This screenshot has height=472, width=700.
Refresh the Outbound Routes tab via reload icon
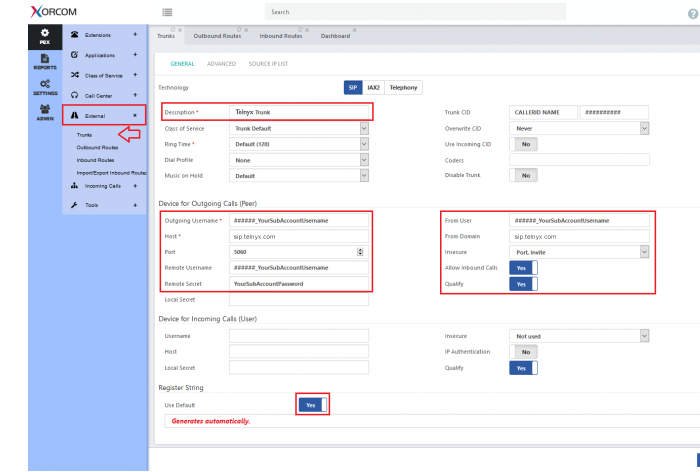[x=239, y=29]
